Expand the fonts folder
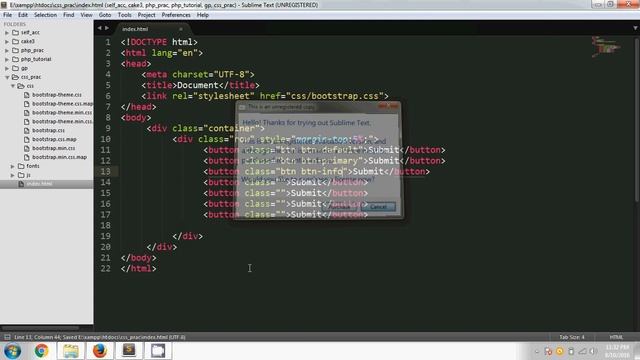 [x=13, y=166]
